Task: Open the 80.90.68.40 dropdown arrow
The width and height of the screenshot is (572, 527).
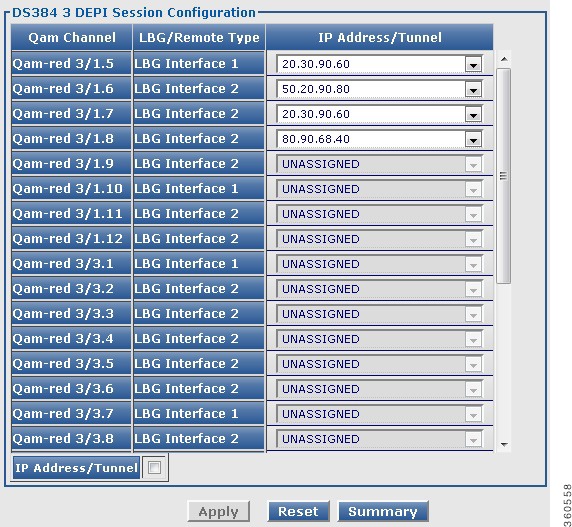Action: coord(473,139)
